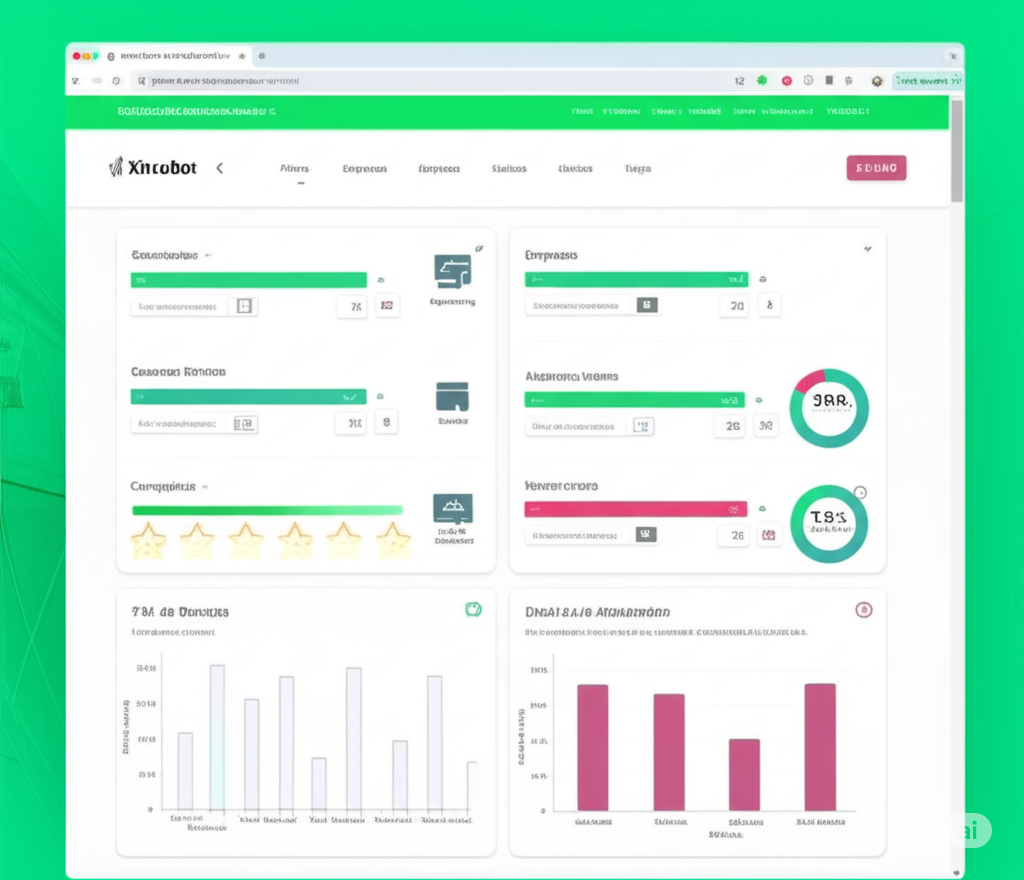Image resolution: width=1024 pixels, height=880 pixels.
Task: Toggle the dark checkbox under the top-right card's green bar
Action: click(647, 305)
